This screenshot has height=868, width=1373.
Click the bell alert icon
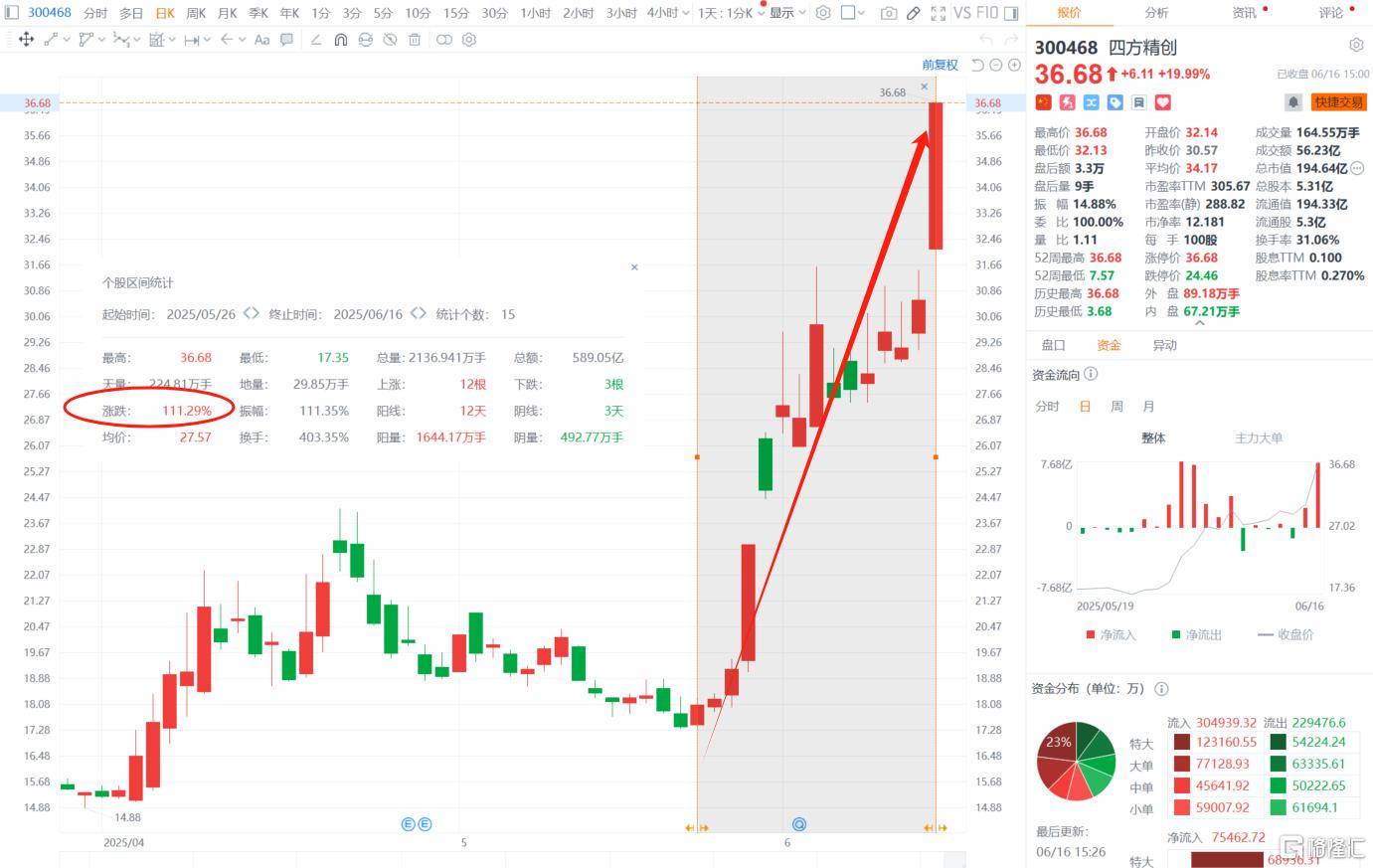(1292, 101)
